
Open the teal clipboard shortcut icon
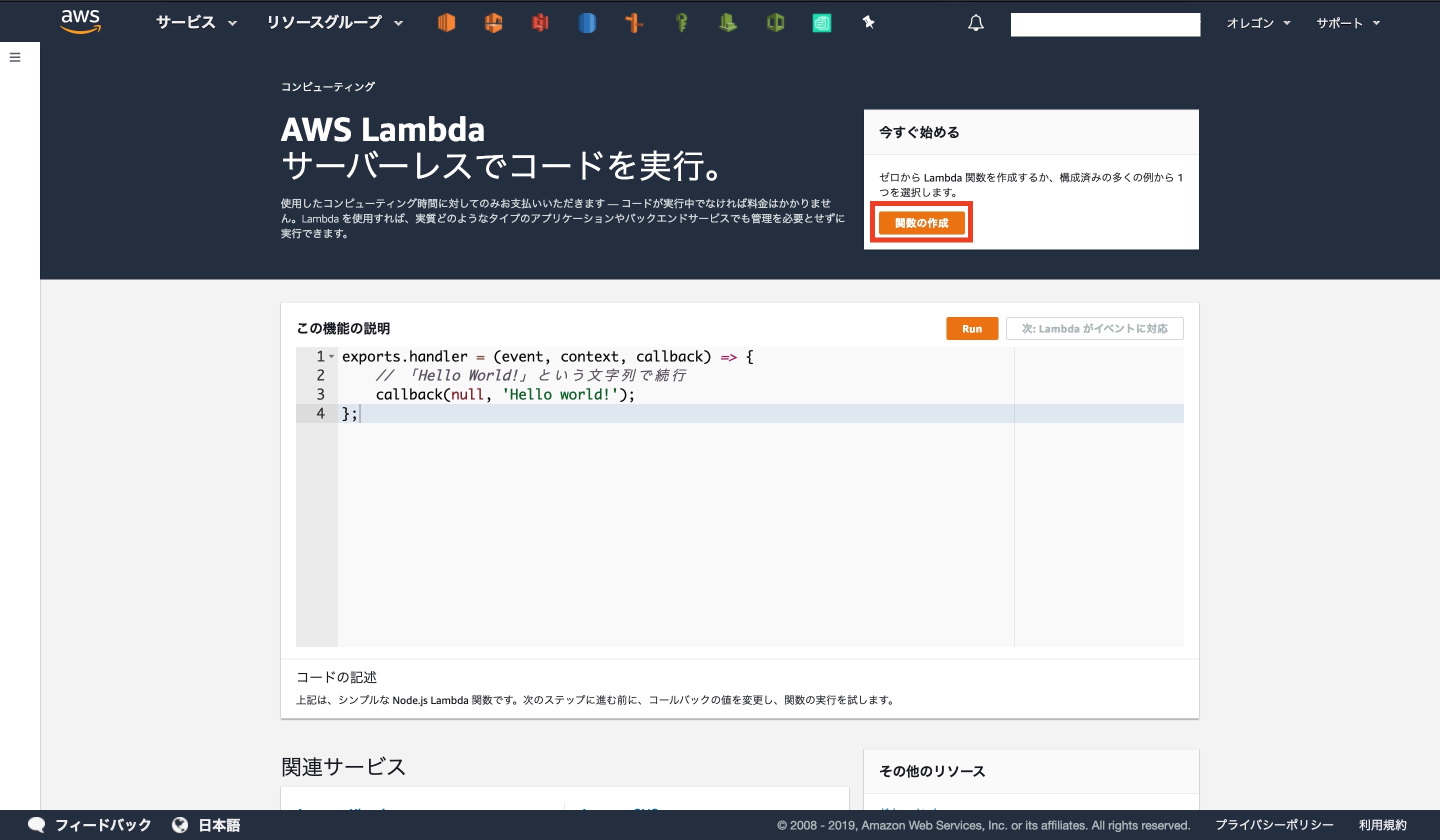click(821, 23)
